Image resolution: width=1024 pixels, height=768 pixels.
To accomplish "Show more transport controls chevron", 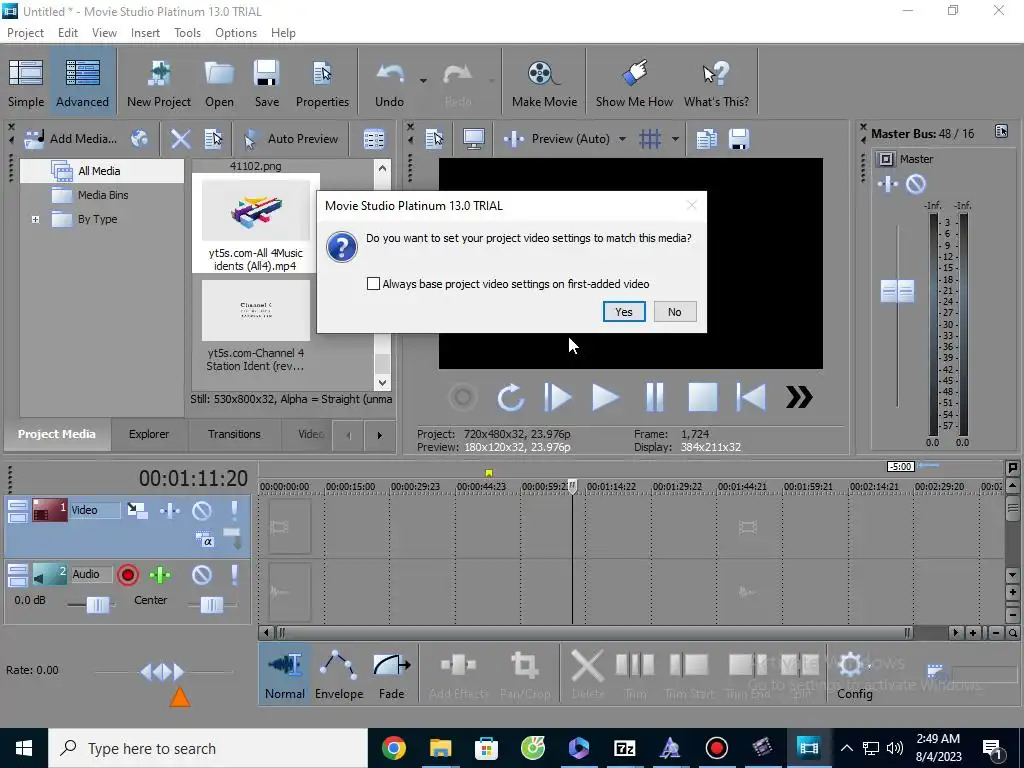I will pos(799,397).
